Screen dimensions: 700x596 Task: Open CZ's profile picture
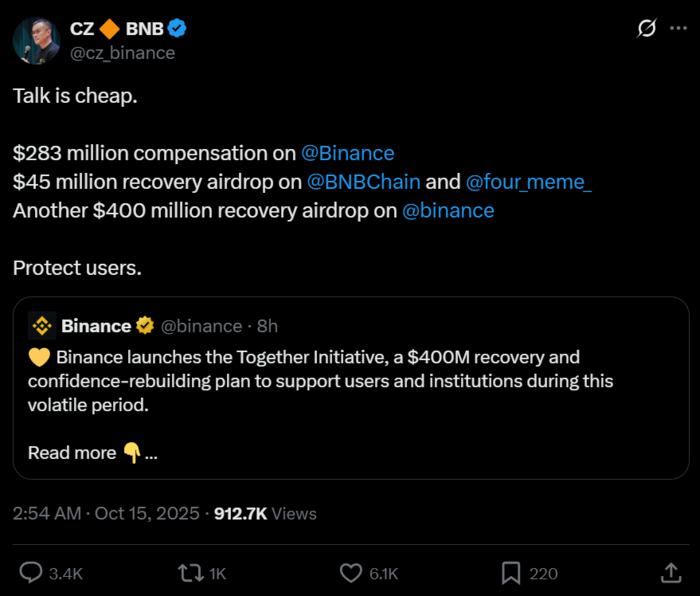pyautogui.click(x=35, y=39)
